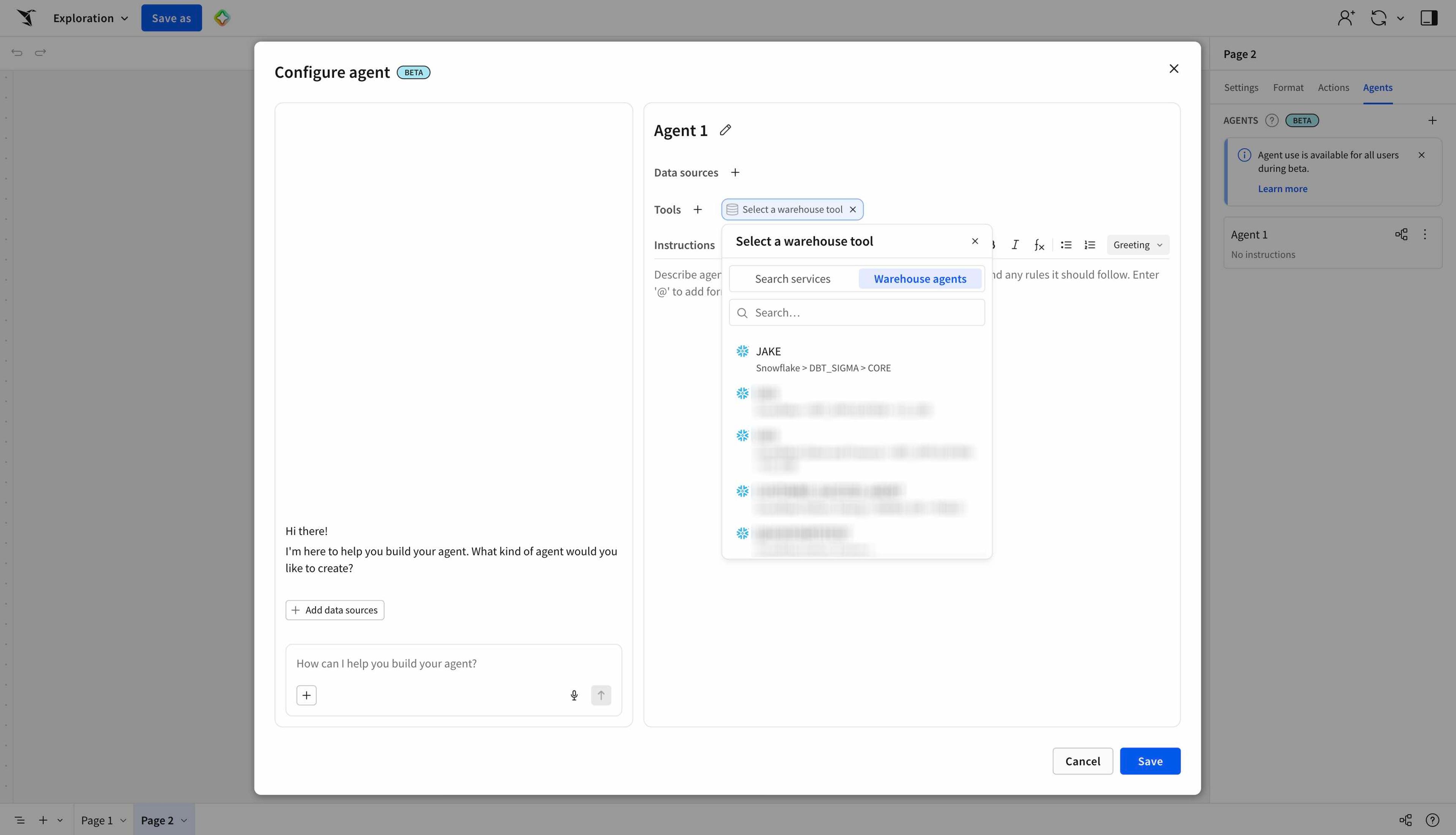Click the Save button in dialog

pos(1150,762)
